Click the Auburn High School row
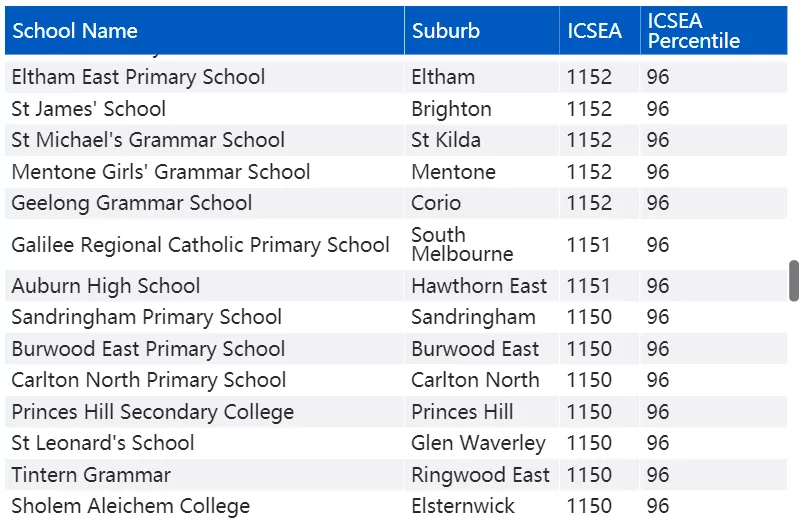The width and height of the screenshot is (800, 520). click(x=396, y=286)
